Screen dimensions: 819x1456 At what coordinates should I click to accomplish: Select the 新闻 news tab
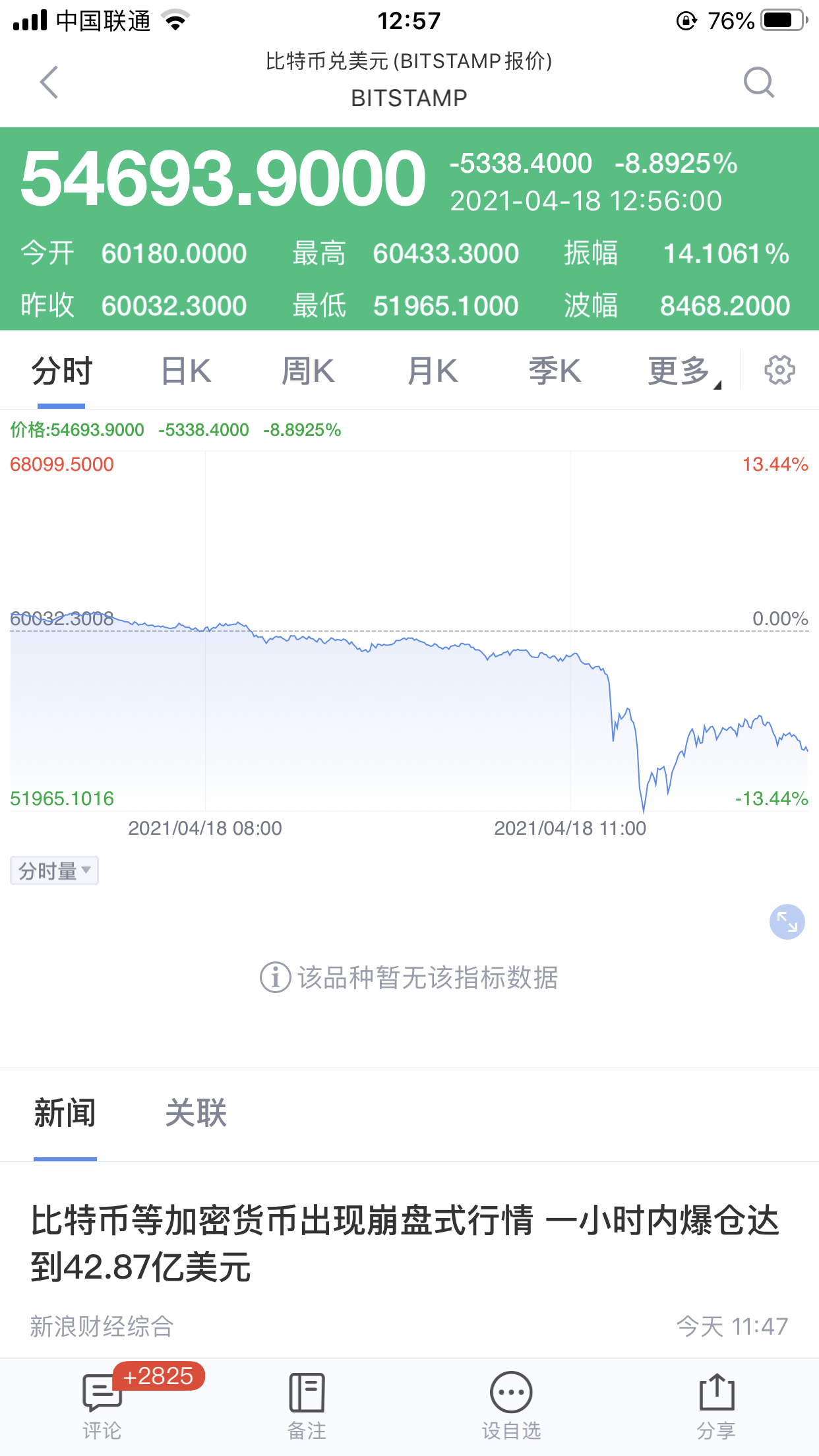(65, 1113)
